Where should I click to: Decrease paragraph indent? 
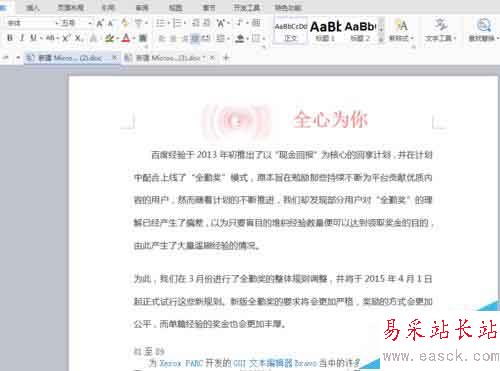tap(196, 23)
